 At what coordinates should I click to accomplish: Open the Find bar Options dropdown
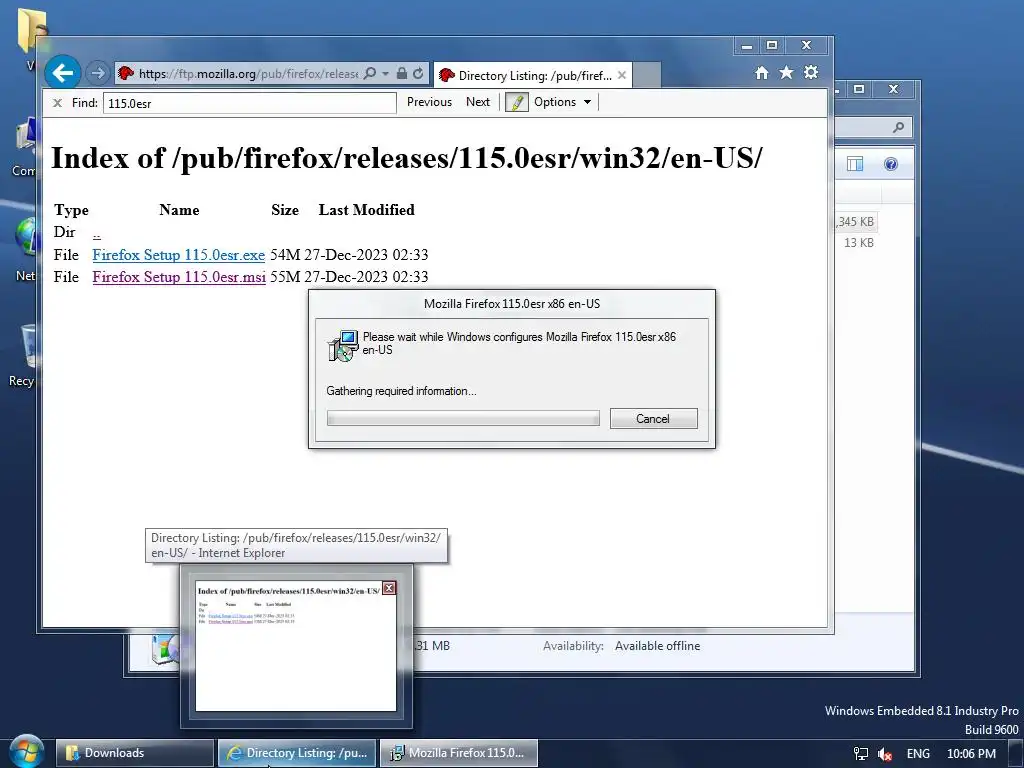(562, 102)
